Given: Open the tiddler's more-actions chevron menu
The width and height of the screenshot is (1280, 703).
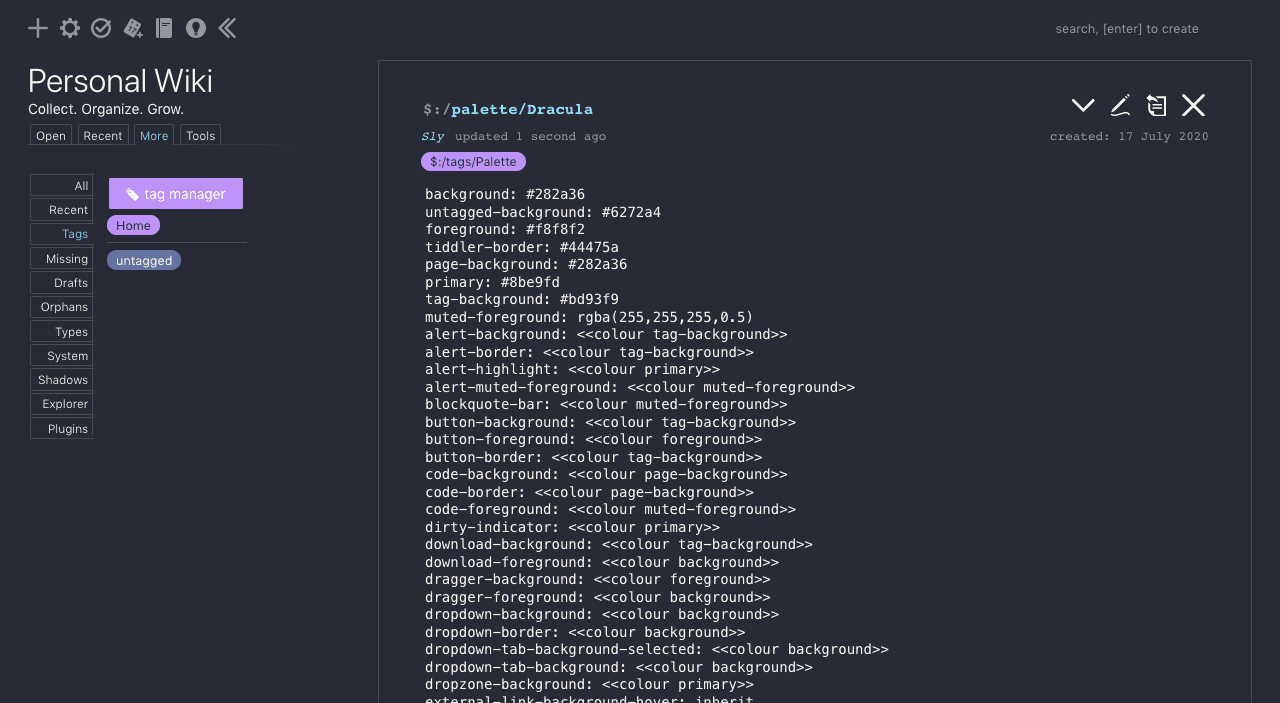Looking at the screenshot, I should pos(1083,104).
